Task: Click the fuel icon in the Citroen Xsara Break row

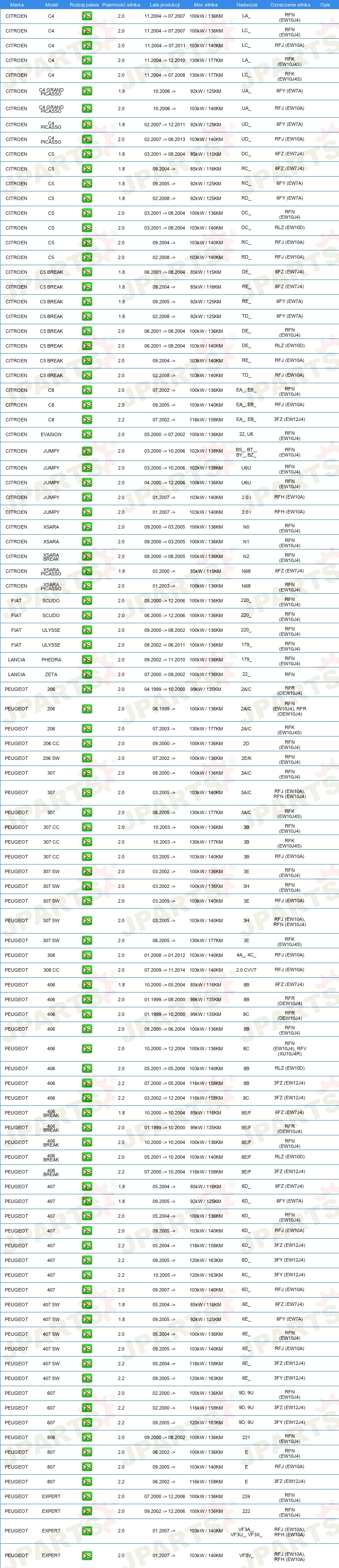Action: pos(87,556)
